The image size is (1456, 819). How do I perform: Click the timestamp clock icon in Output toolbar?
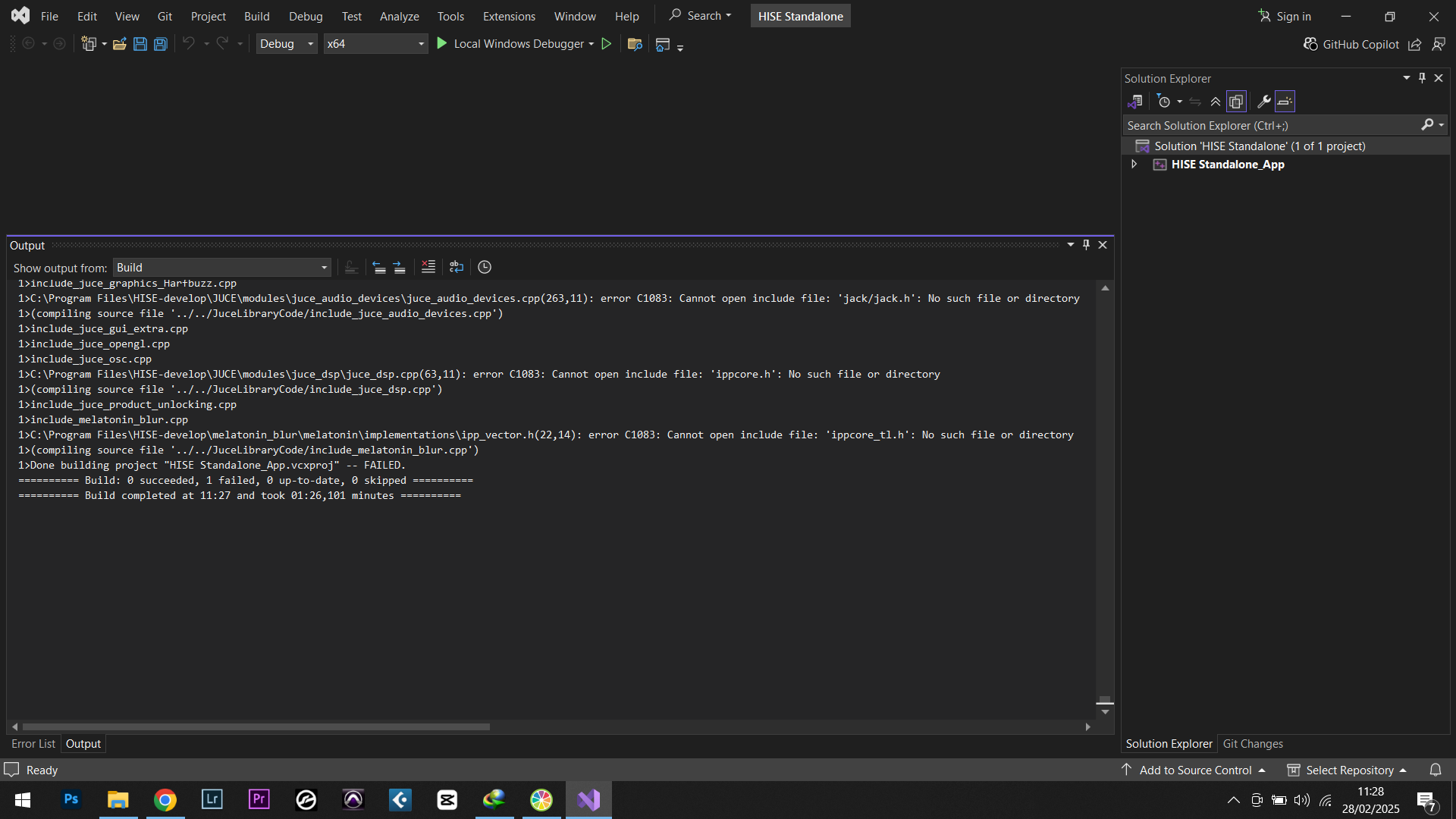pos(485,267)
